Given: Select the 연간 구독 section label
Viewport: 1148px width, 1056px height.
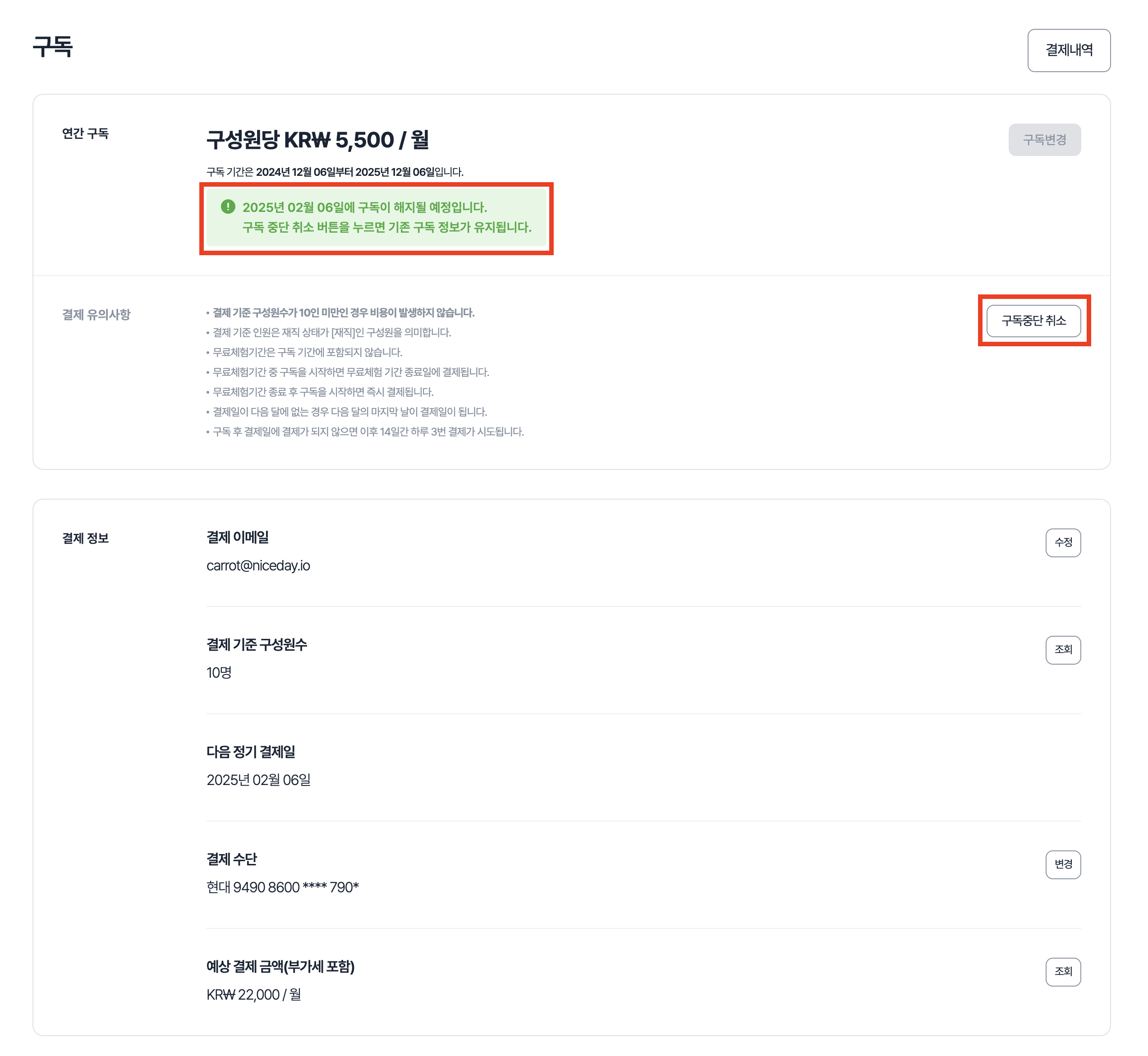Looking at the screenshot, I should [x=85, y=133].
